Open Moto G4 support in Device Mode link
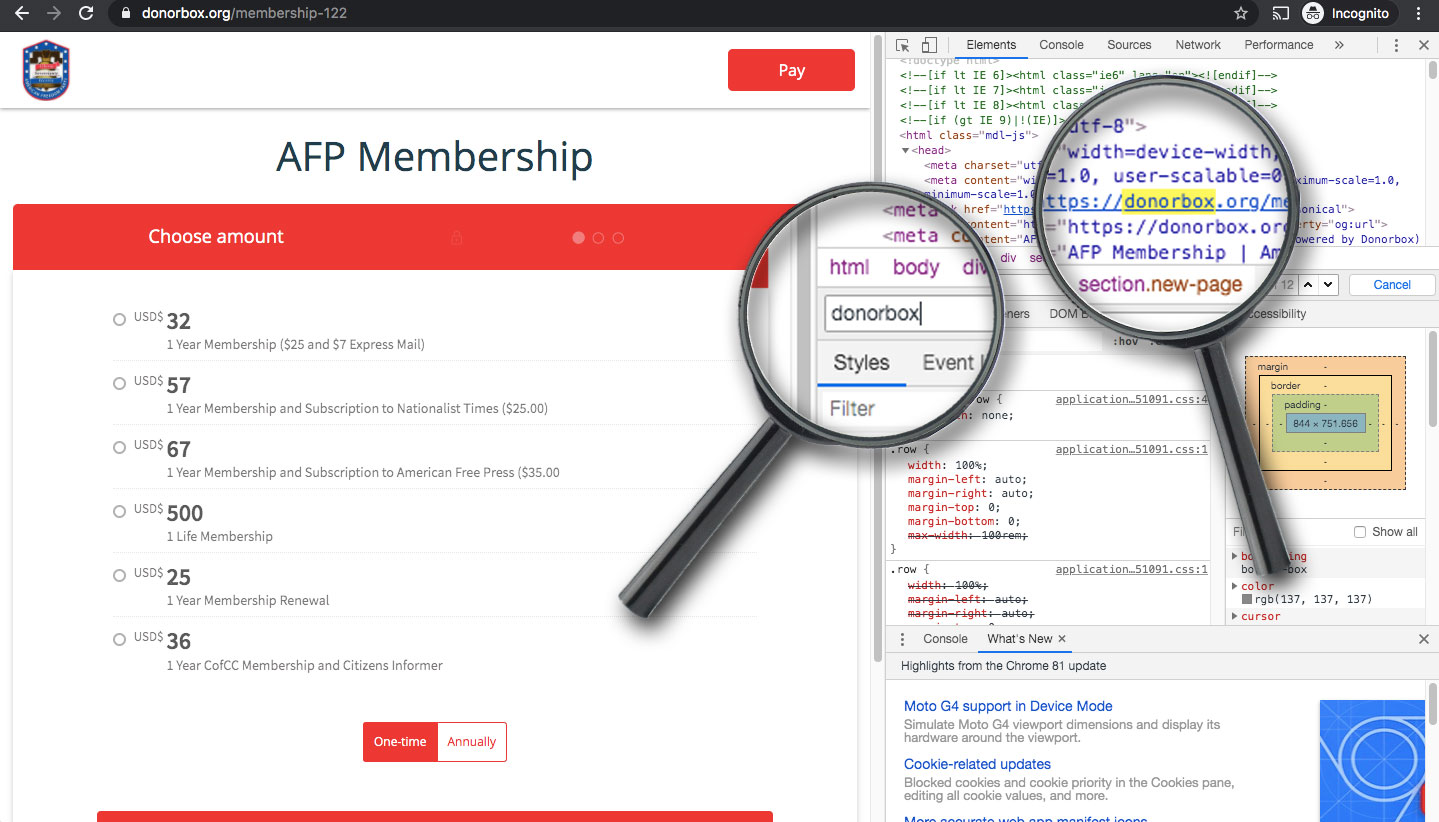1439x822 pixels. tap(1008, 706)
